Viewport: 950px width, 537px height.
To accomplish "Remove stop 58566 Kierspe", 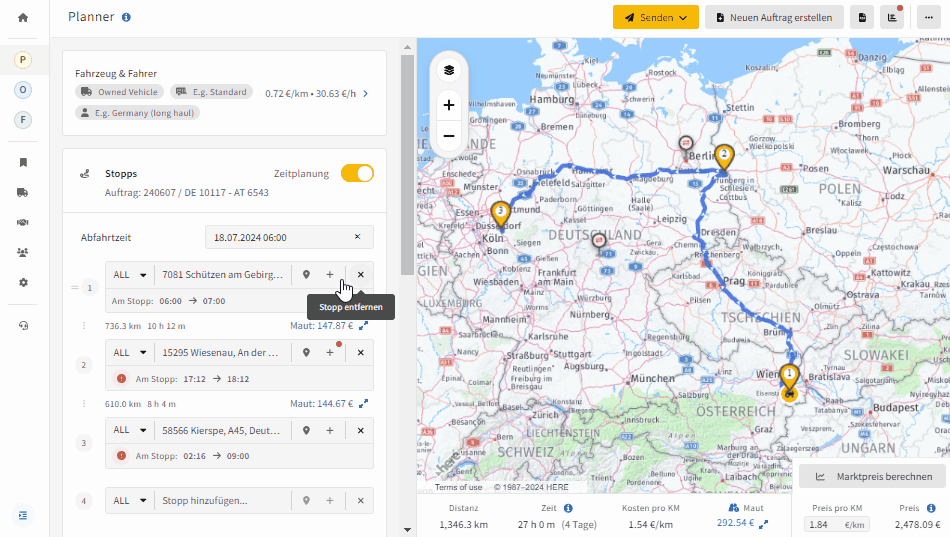I will pos(360,430).
